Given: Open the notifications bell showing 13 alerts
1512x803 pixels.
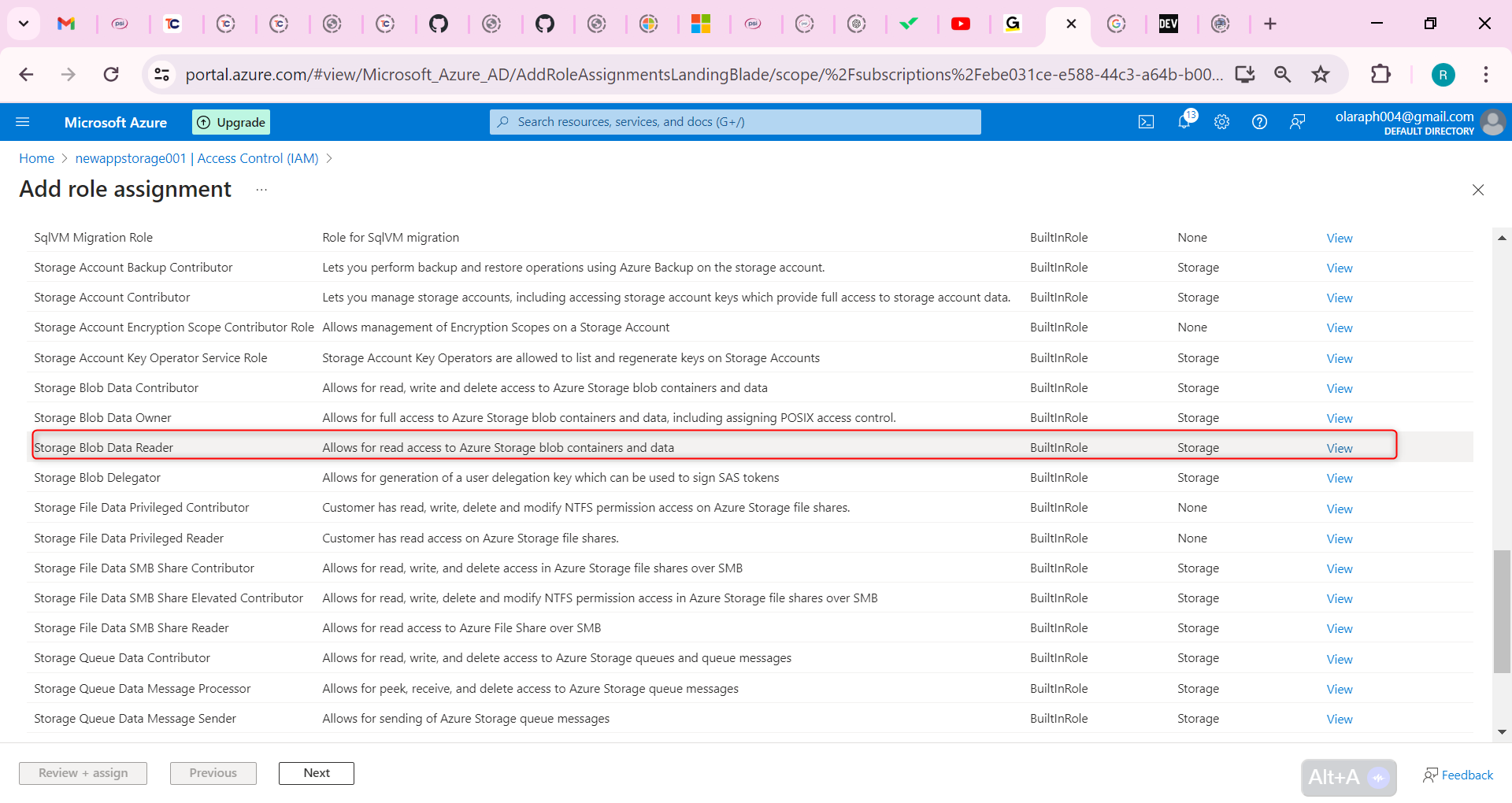Looking at the screenshot, I should (x=1184, y=121).
